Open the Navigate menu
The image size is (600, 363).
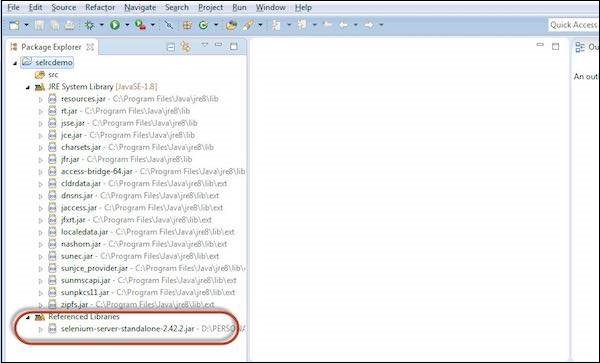click(x=140, y=7)
